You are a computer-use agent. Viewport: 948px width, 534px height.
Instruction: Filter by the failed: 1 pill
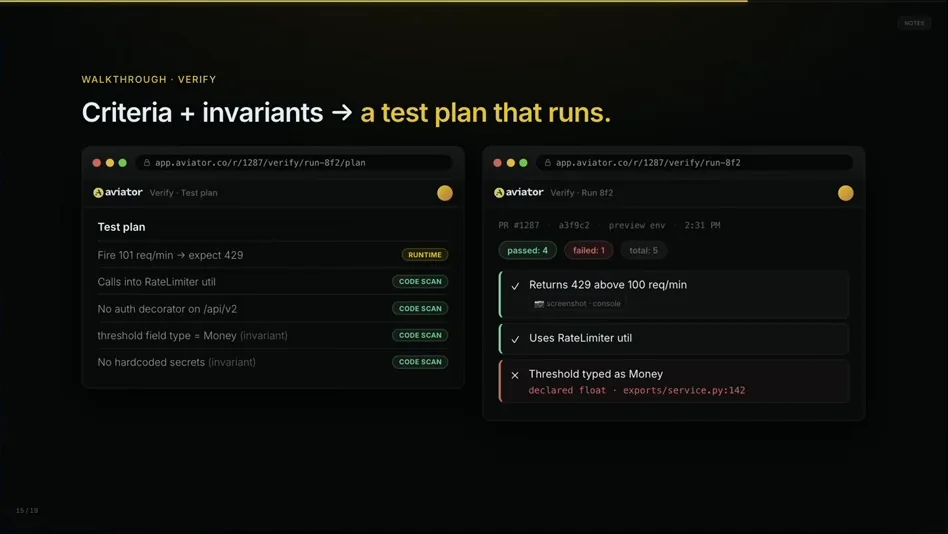point(589,250)
